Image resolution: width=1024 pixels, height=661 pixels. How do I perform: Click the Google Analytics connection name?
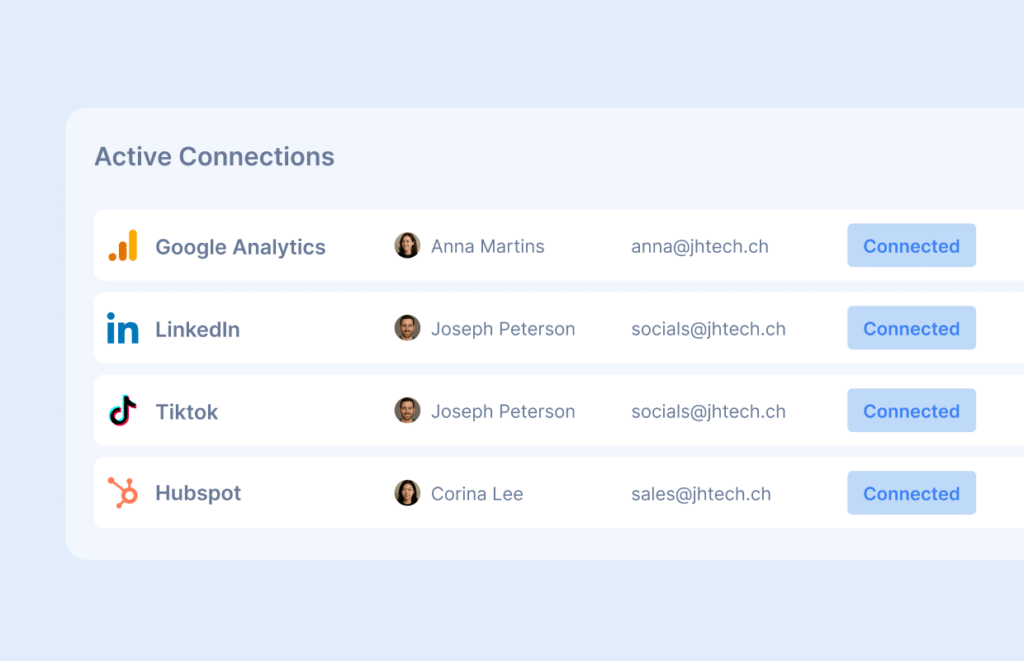coord(240,247)
